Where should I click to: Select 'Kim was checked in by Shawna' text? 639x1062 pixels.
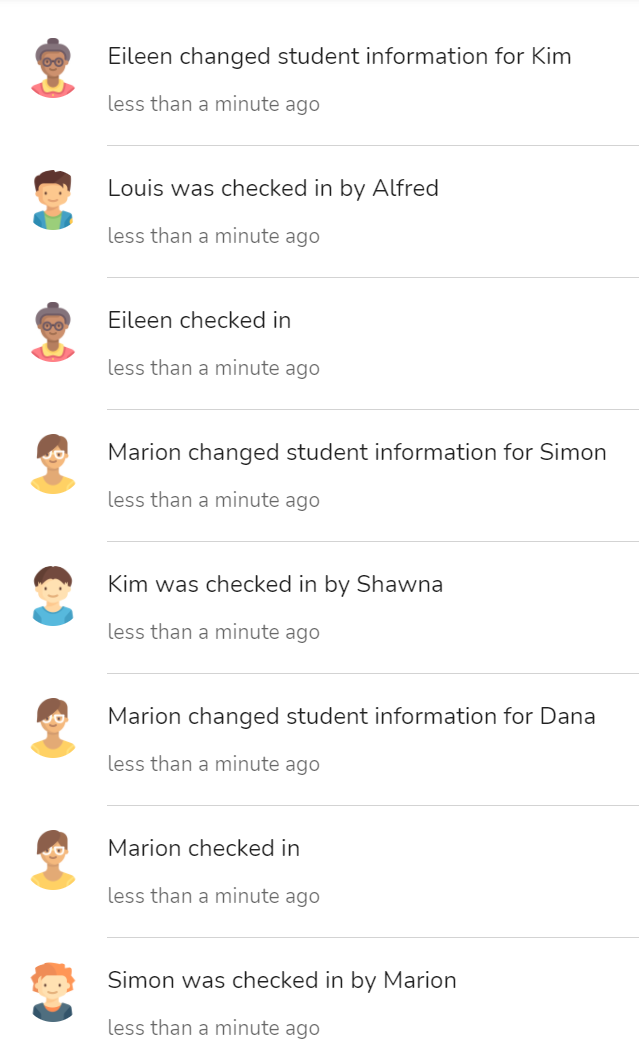click(275, 585)
